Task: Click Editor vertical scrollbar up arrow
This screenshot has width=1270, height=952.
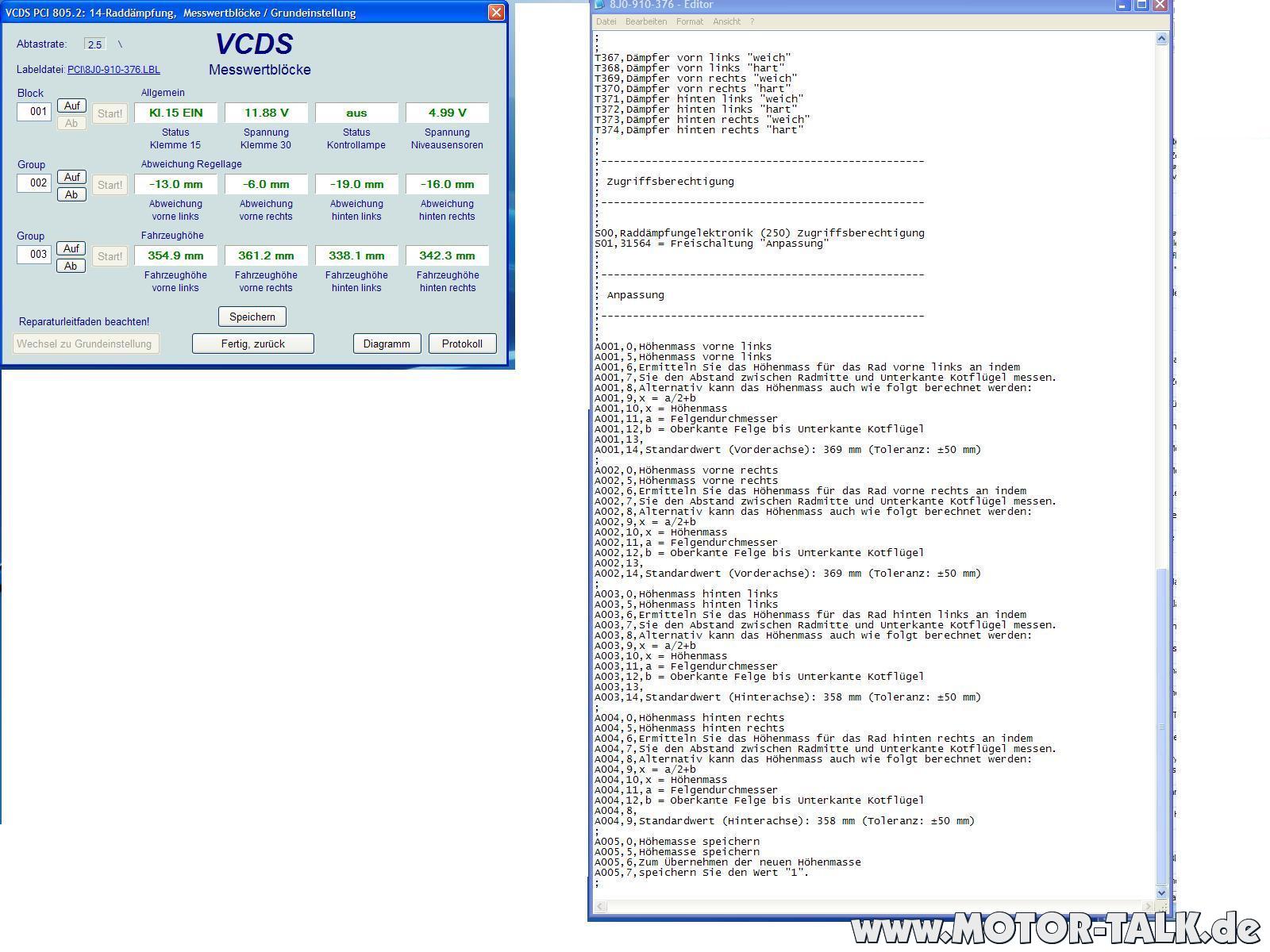Action: [1161, 39]
